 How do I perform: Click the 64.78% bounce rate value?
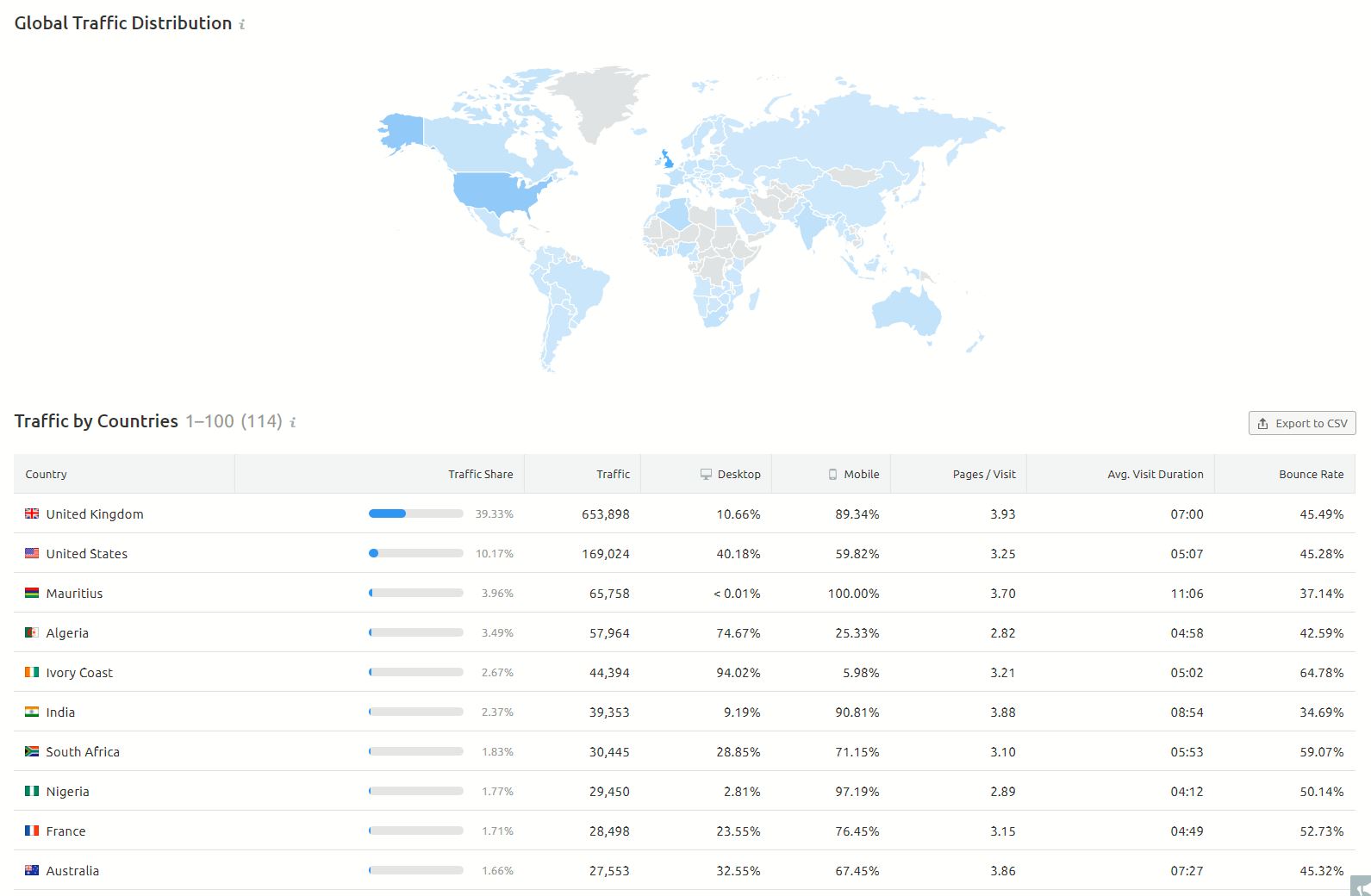1322,673
